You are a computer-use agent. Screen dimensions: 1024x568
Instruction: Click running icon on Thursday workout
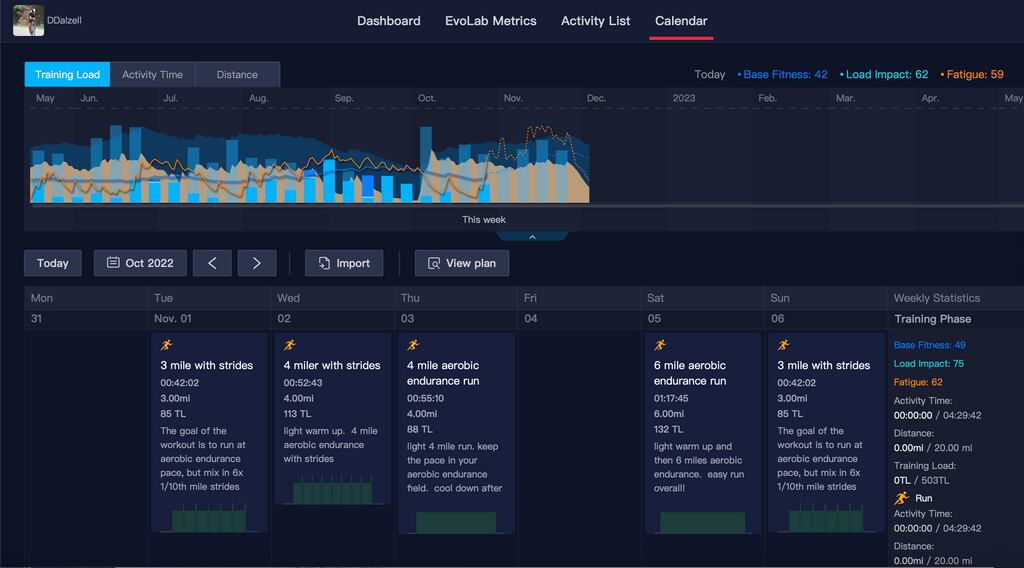(413, 345)
